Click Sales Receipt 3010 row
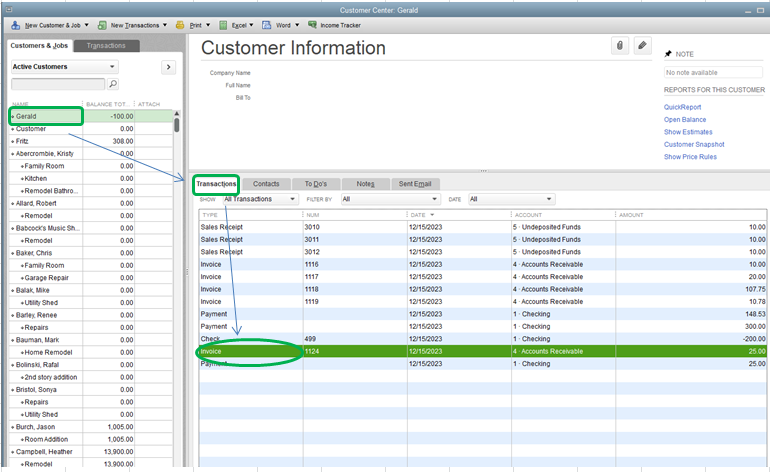Viewport: 770px width, 472px height. click(x=482, y=227)
